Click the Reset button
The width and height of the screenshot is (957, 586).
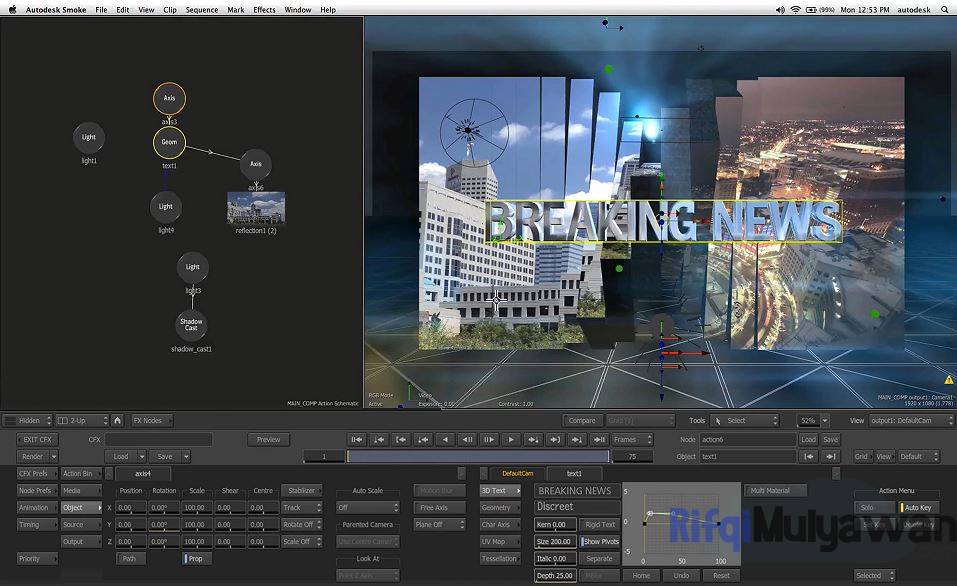tap(721, 575)
